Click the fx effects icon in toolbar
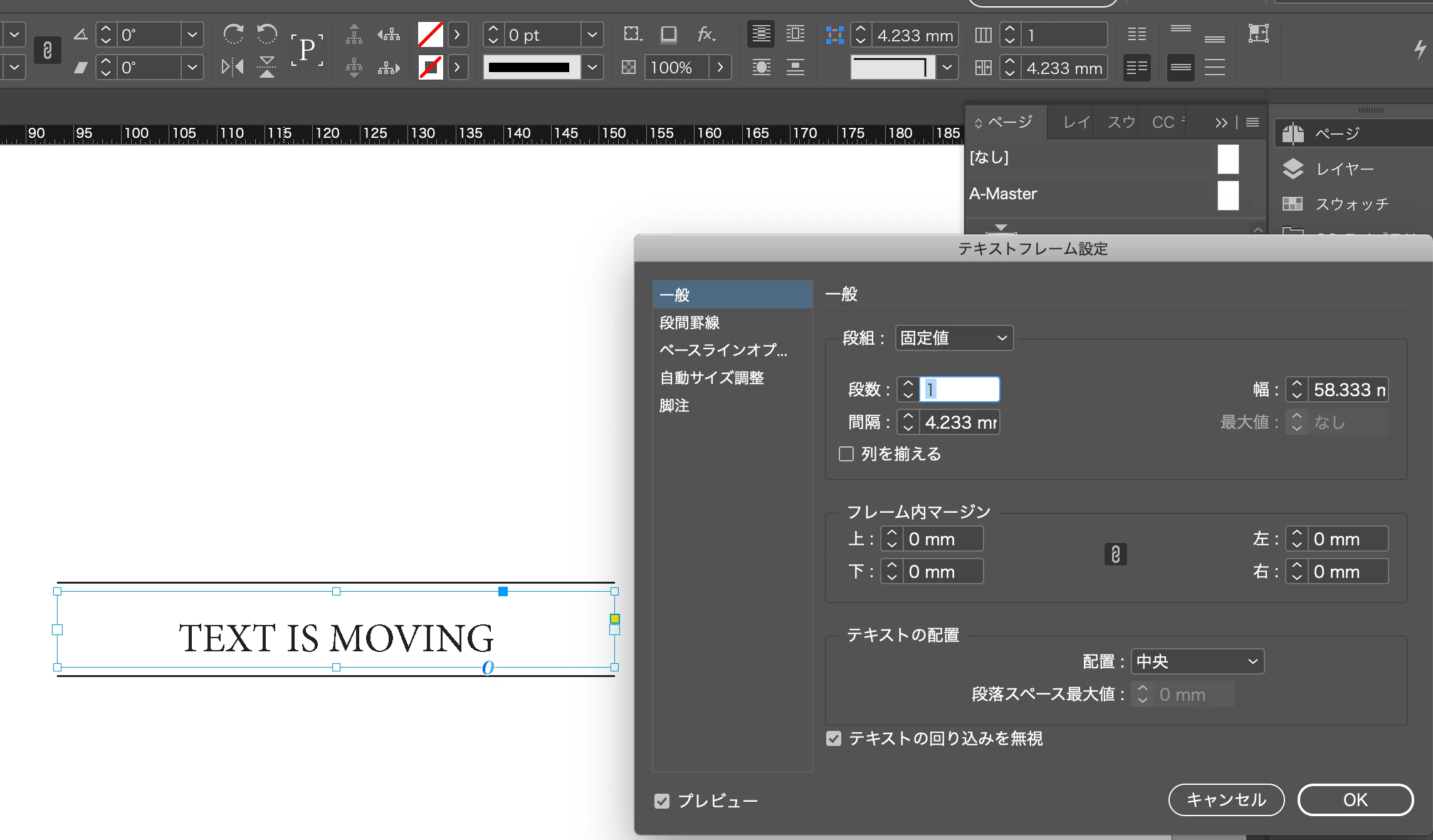Viewport: 1433px width, 840px height. click(x=706, y=34)
